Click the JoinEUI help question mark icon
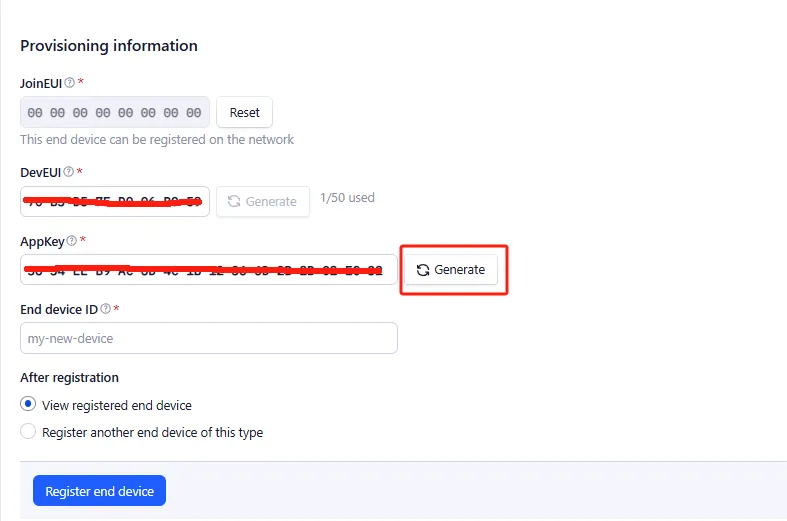This screenshot has width=787, height=521. coord(70,83)
